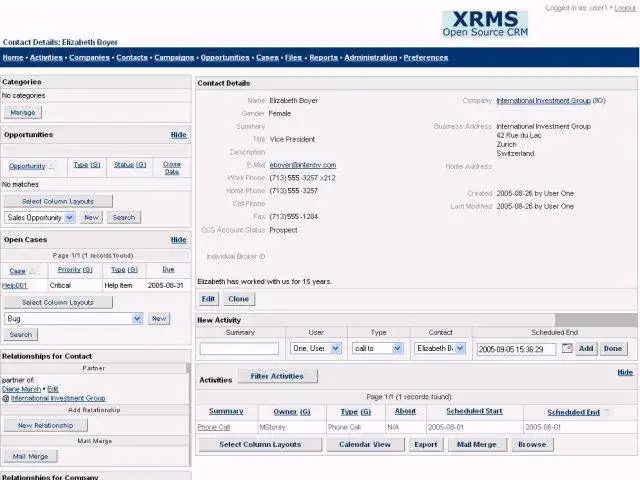The image size is (640, 480).
Task: Open Activities in the navigation bar
Action: coord(46,58)
